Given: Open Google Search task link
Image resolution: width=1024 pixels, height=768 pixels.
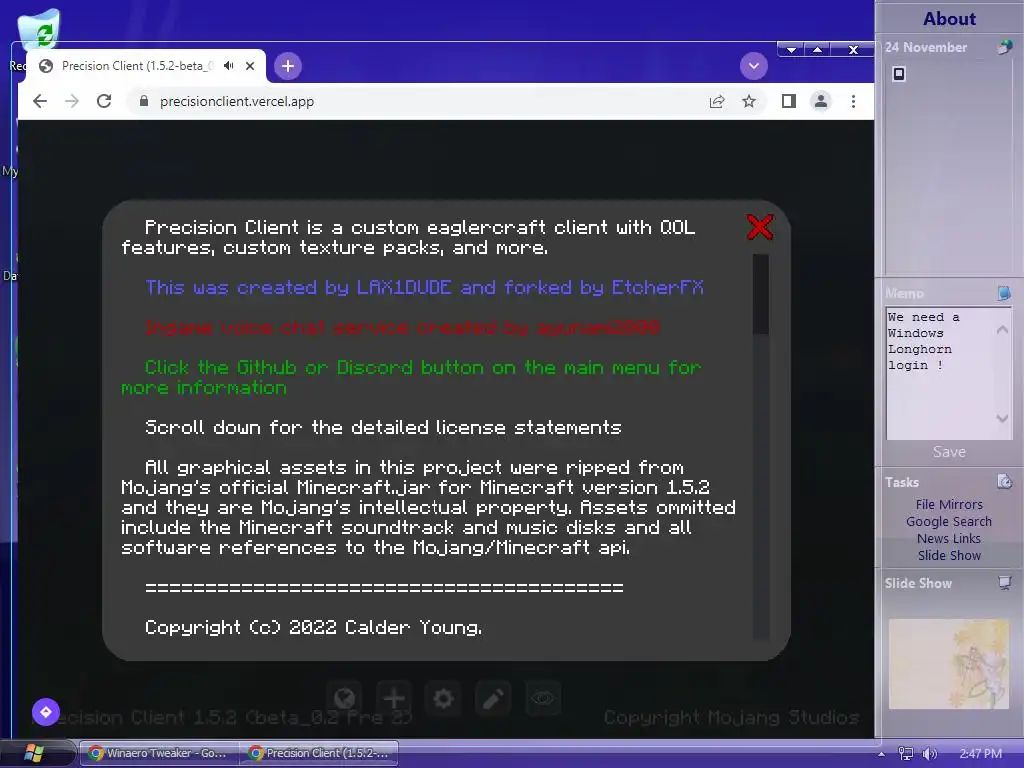Looking at the screenshot, I should (948, 521).
